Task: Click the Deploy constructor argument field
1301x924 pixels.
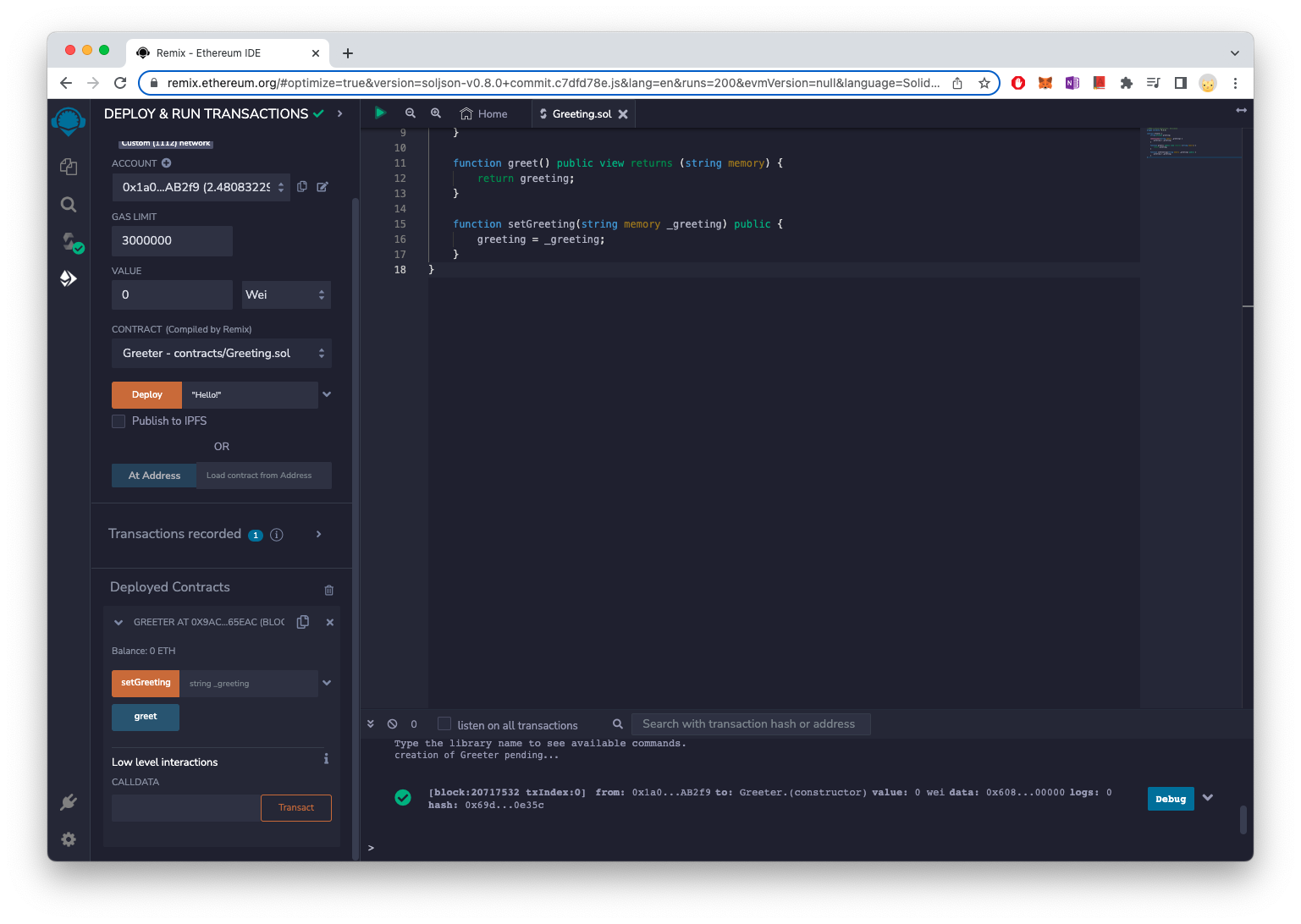Action: point(250,395)
